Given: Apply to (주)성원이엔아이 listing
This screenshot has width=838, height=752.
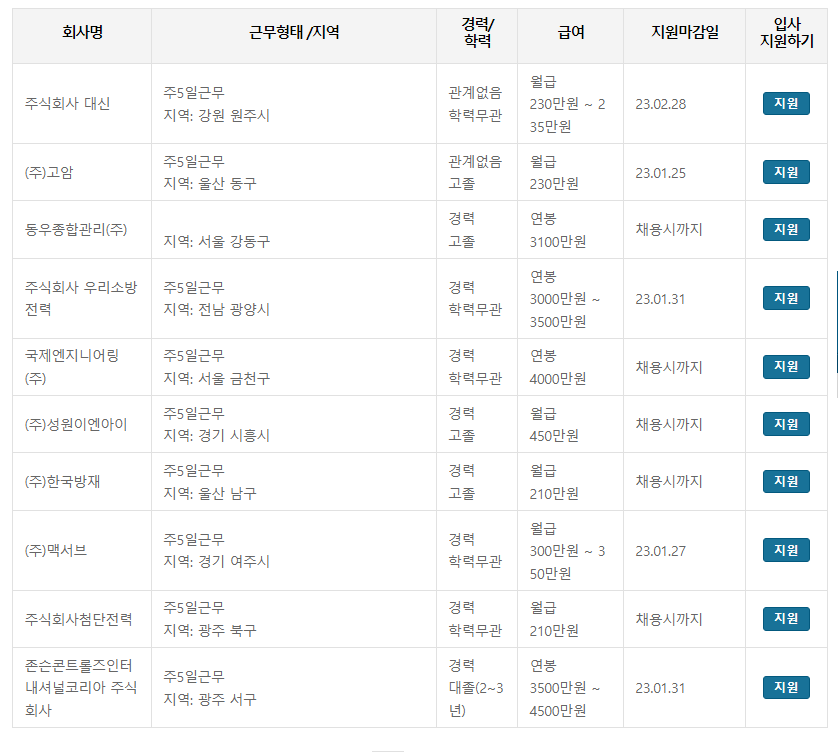Looking at the screenshot, I should point(785,423).
